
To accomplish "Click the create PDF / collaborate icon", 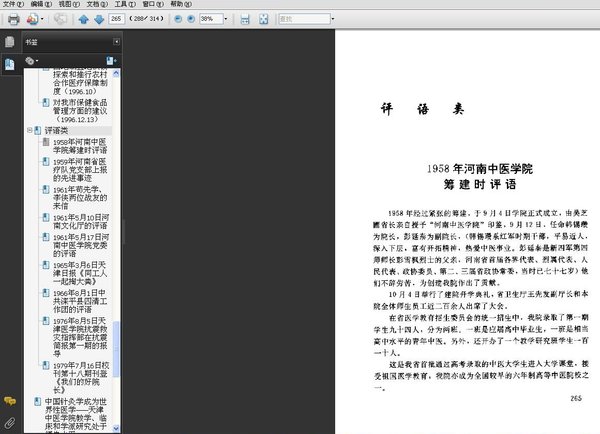I will click(32, 19).
